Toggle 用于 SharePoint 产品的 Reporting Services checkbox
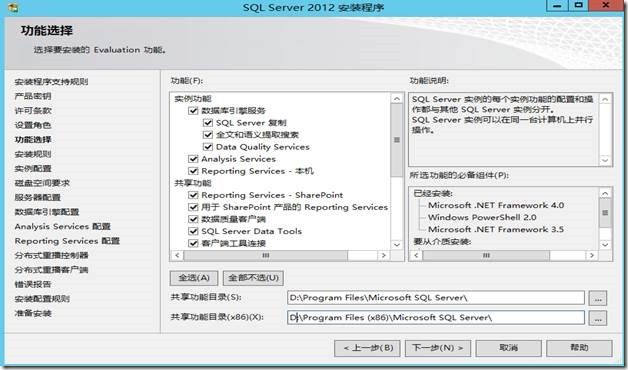The image size is (628, 370). pyautogui.click(x=193, y=207)
